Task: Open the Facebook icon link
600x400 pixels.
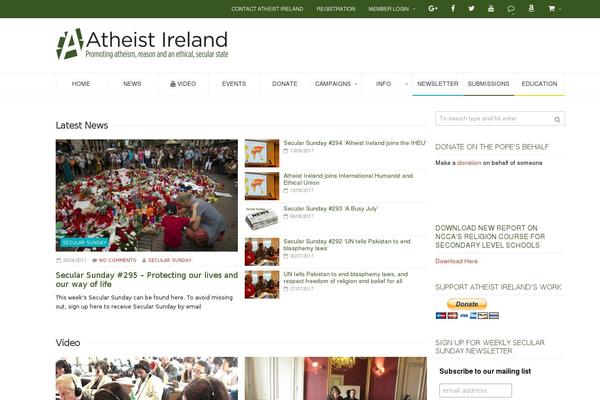Action: pyautogui.click(x=453, y=8)
